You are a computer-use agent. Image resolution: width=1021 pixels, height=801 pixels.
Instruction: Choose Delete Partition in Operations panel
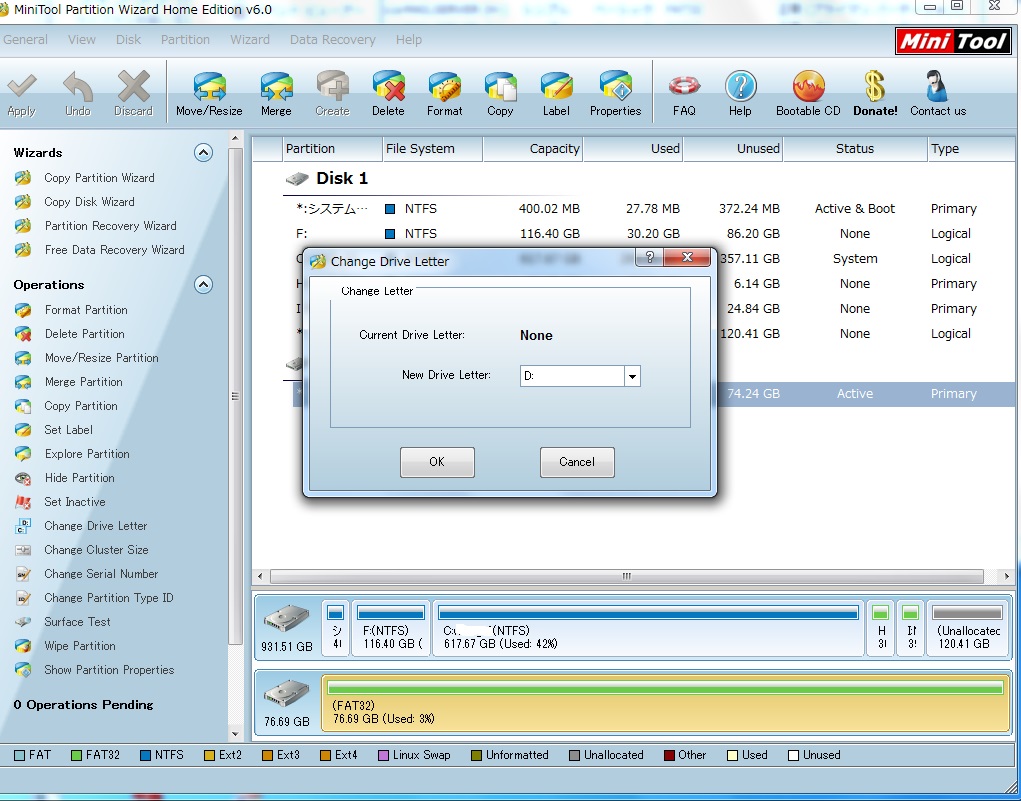[85, 334]
